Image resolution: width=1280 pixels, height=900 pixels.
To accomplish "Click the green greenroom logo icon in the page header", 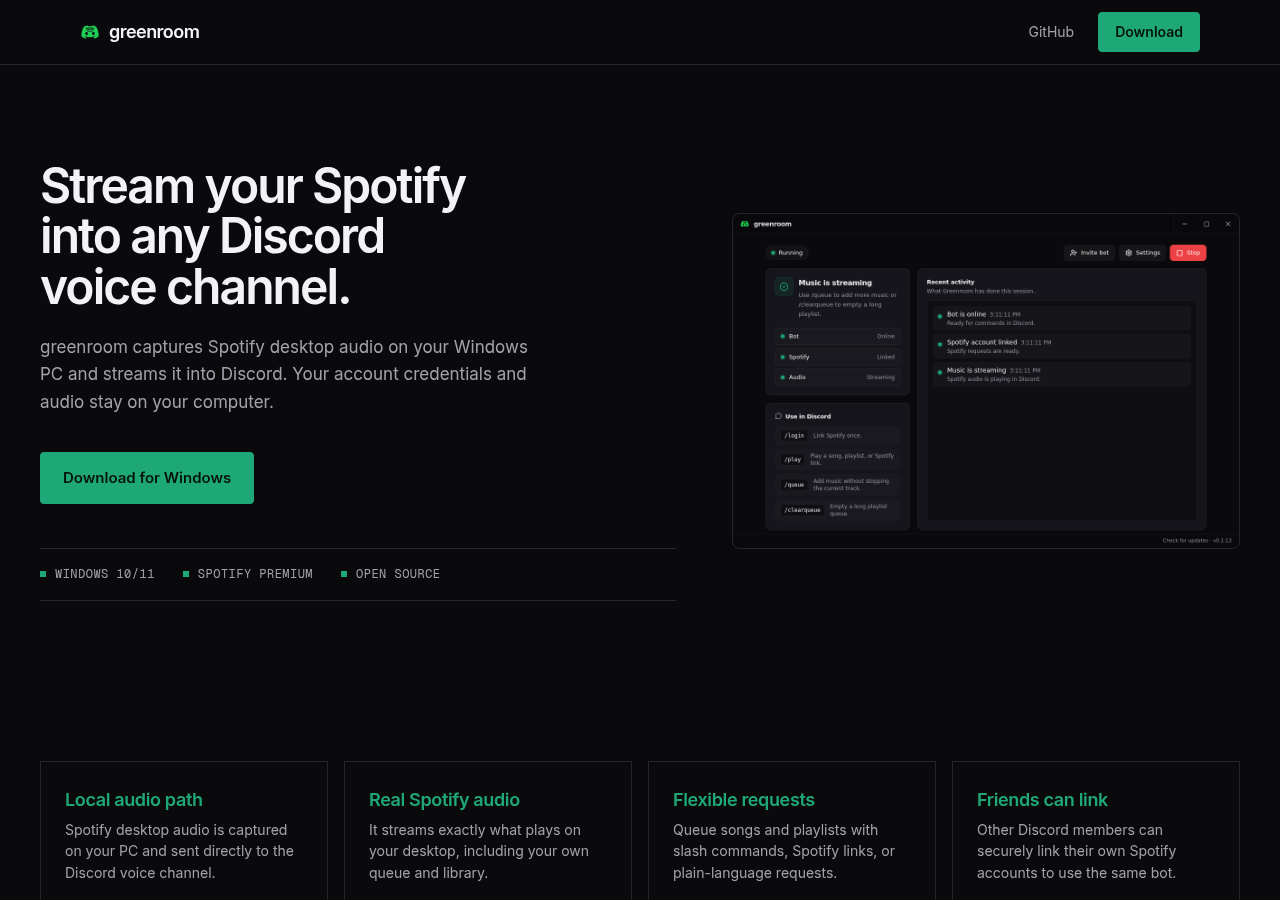I will coord(90,32).
